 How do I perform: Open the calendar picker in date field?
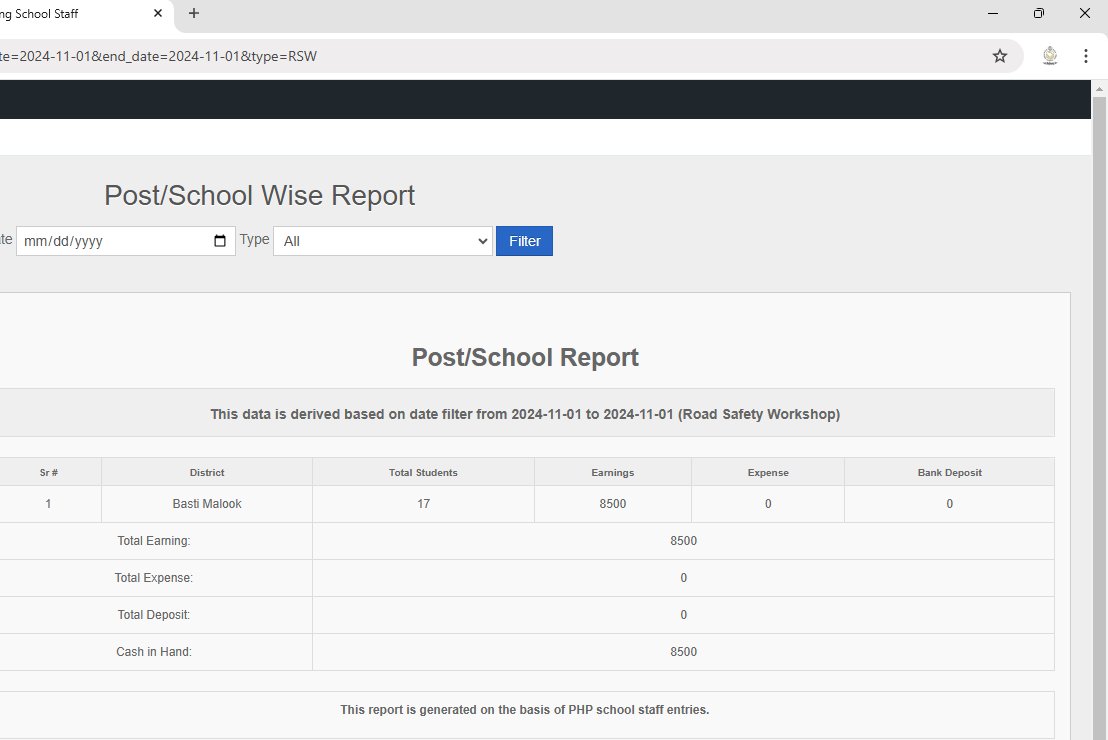[220, 241]
